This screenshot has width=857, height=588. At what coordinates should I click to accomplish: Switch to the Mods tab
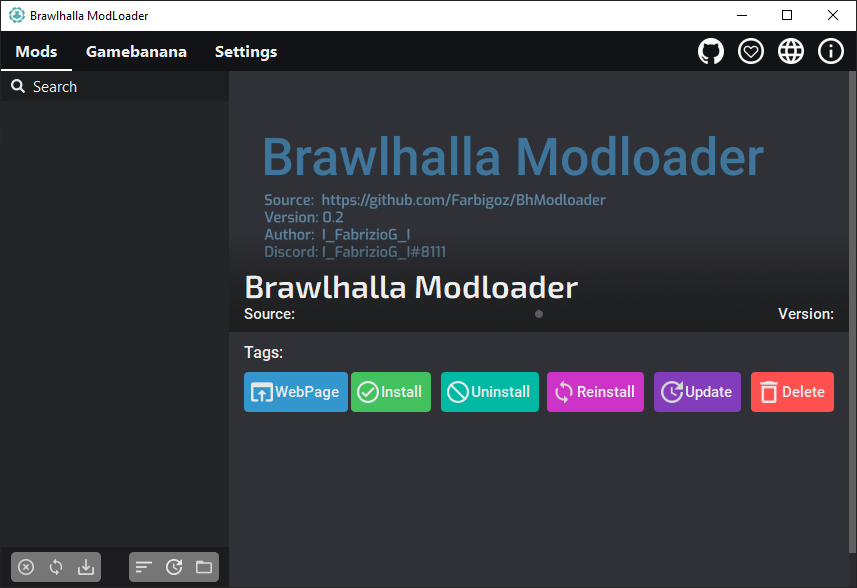(36, 51)
